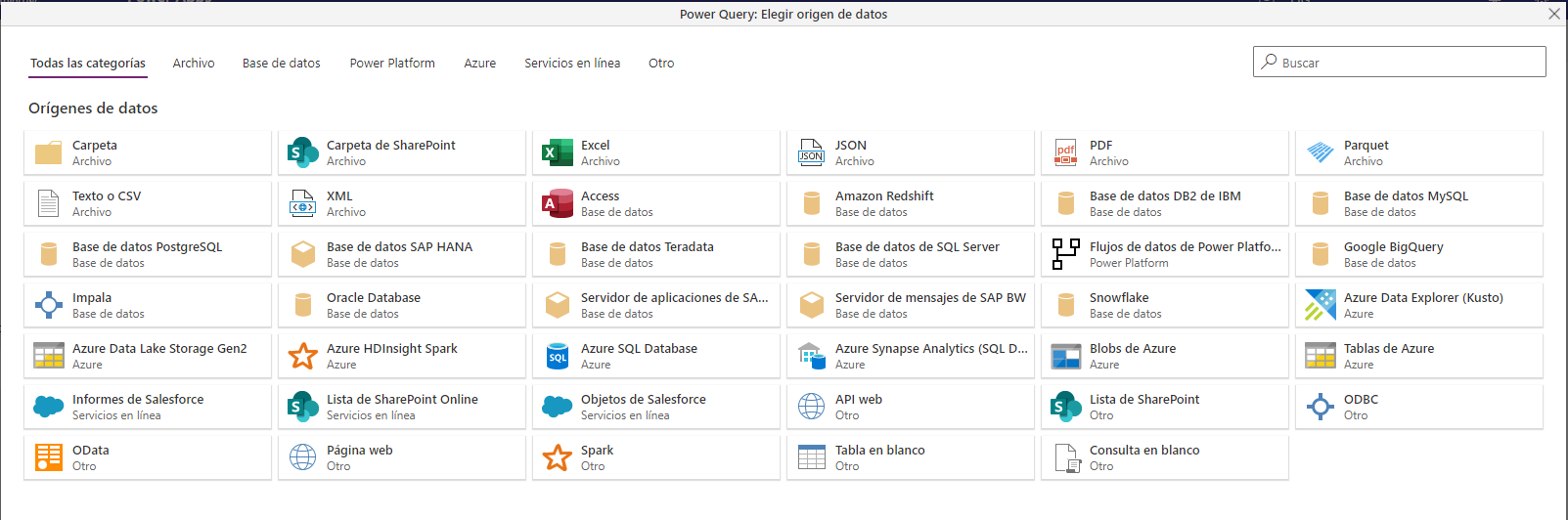The width and height of the screenshot is (1568, 520).
Task: Click the Buscar search field
Action: click(x=1400, y=62)
